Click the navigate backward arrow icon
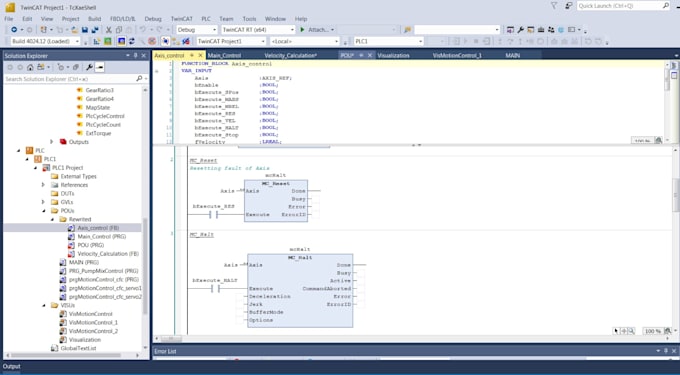 pos(14,30)
